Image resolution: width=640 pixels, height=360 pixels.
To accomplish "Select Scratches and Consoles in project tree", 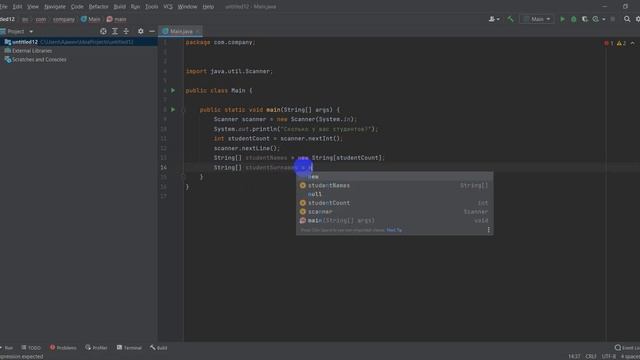I will click(x=39, y=60).
